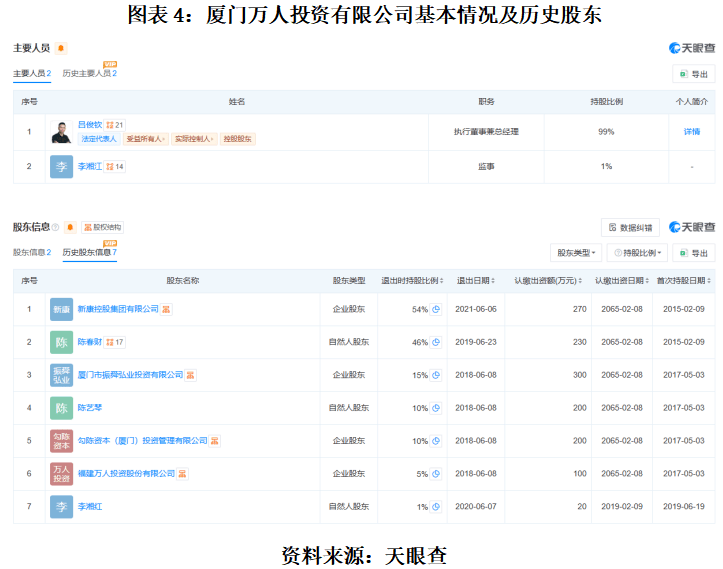Click the pie chart icon beside 46%
Screen dimensions: 723x569
click(436, 342)
